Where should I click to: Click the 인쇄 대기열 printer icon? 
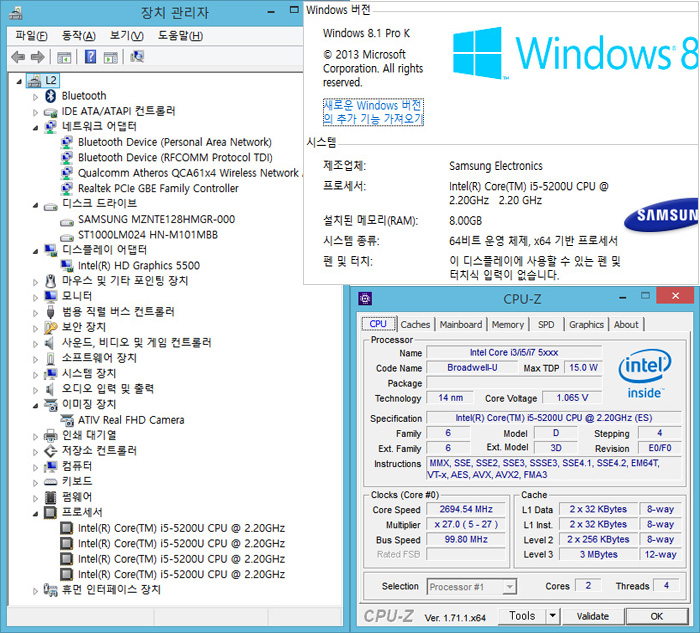click(50, 435)
